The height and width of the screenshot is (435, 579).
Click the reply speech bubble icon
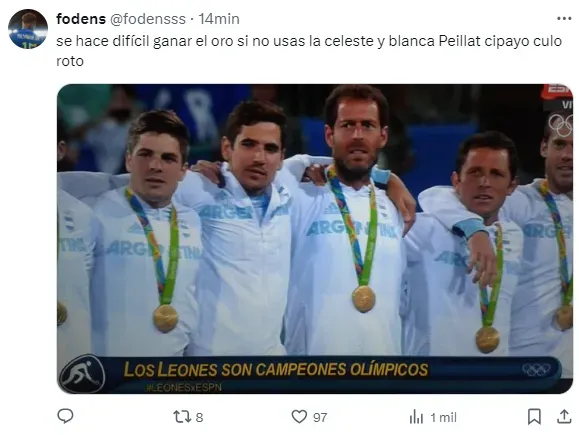65,416
